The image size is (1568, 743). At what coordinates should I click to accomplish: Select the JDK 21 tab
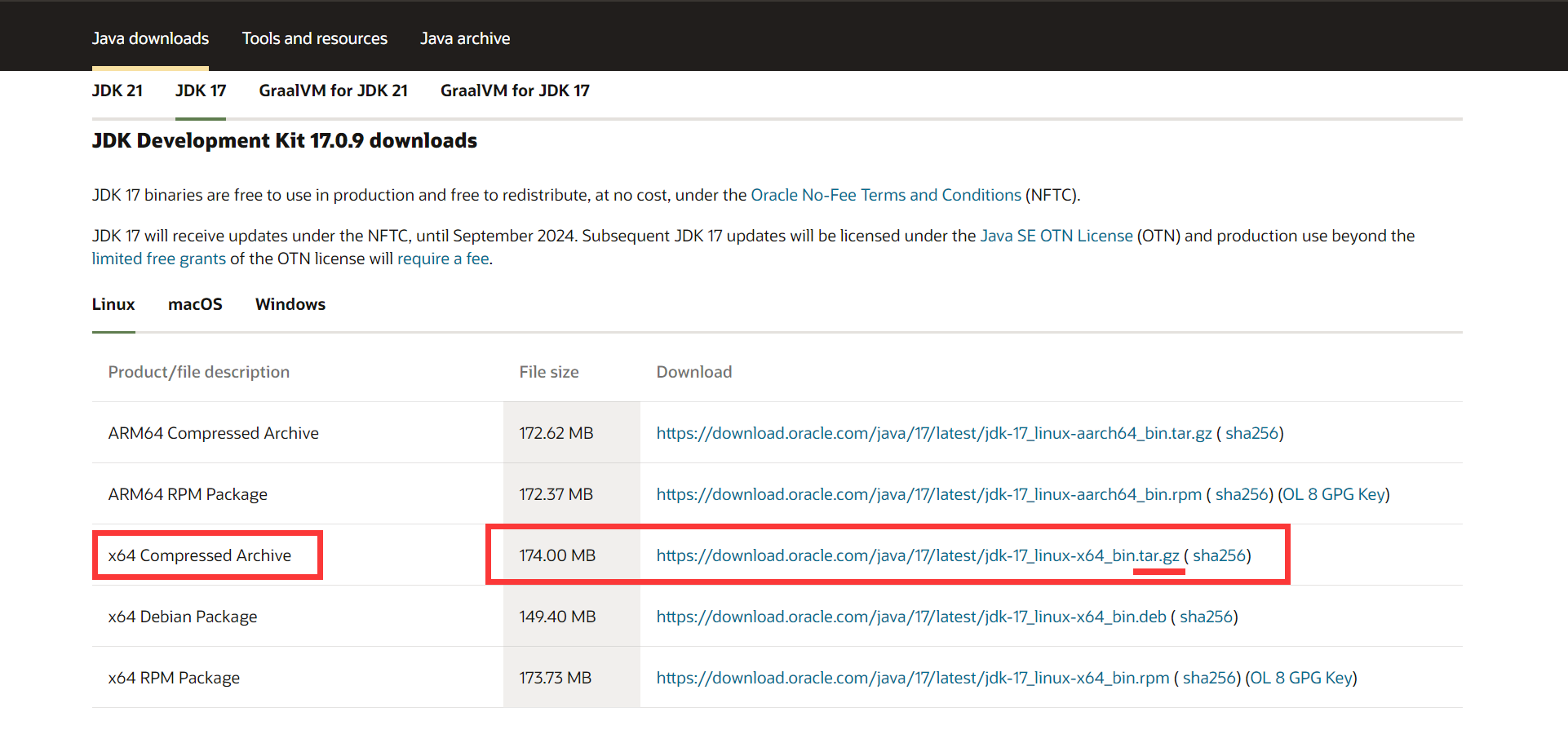[x=117, y=91]
